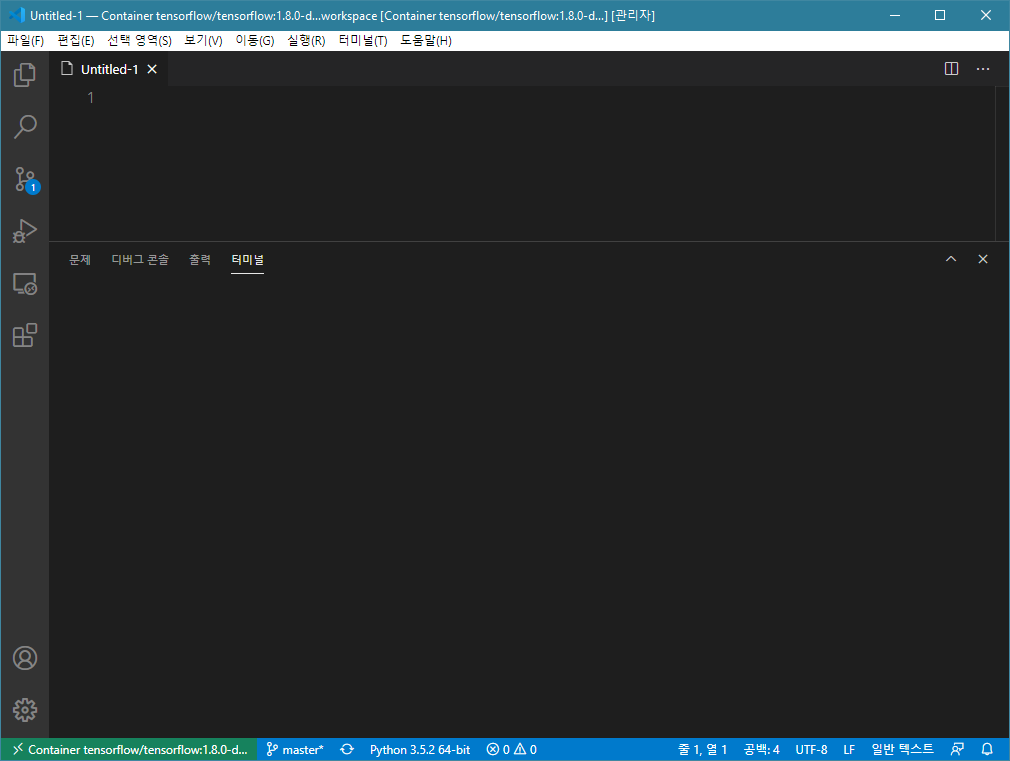
Task: Split the editor to the right
Action: (x=951, y=69)
